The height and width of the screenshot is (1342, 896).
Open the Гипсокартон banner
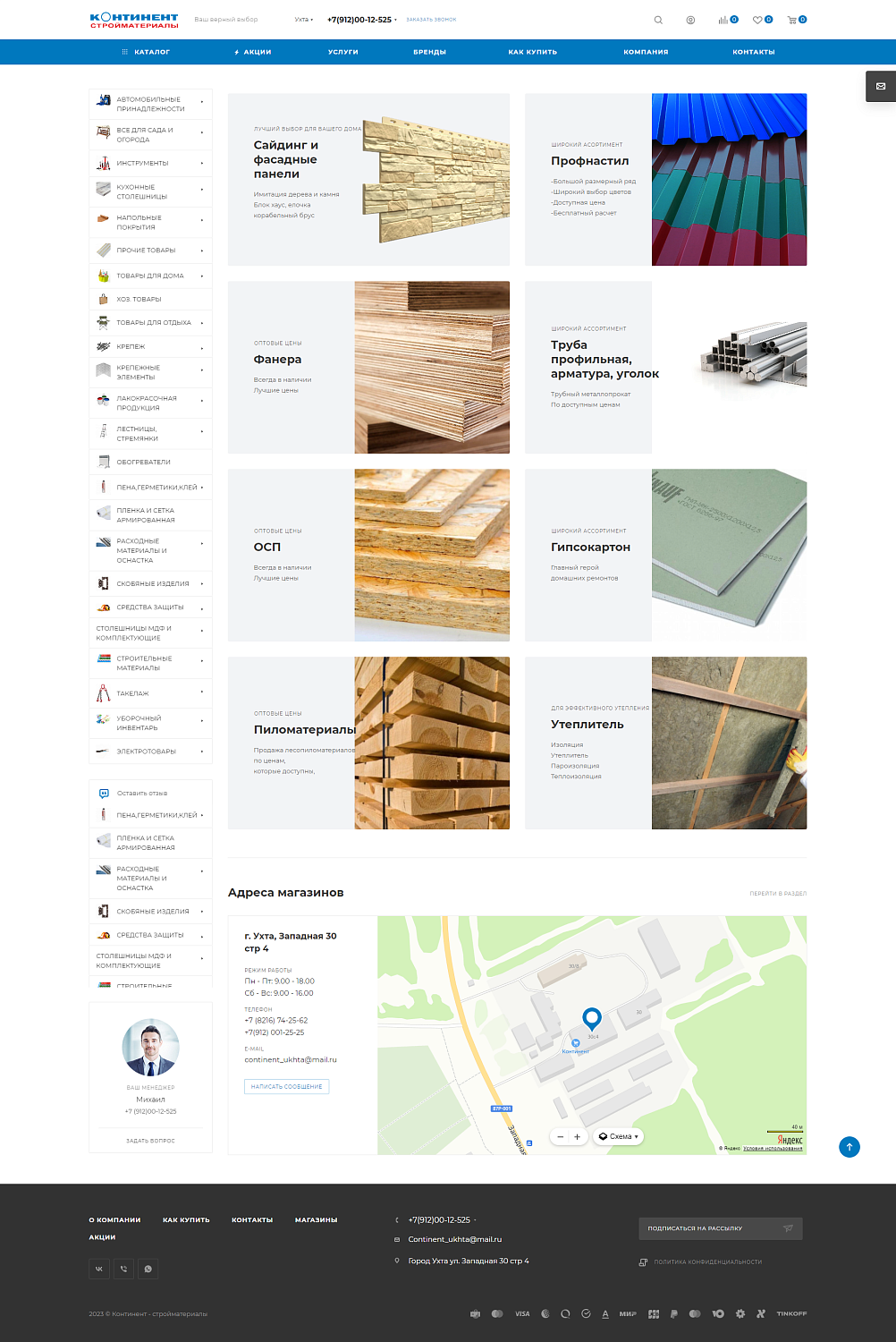tap(666, 556)
